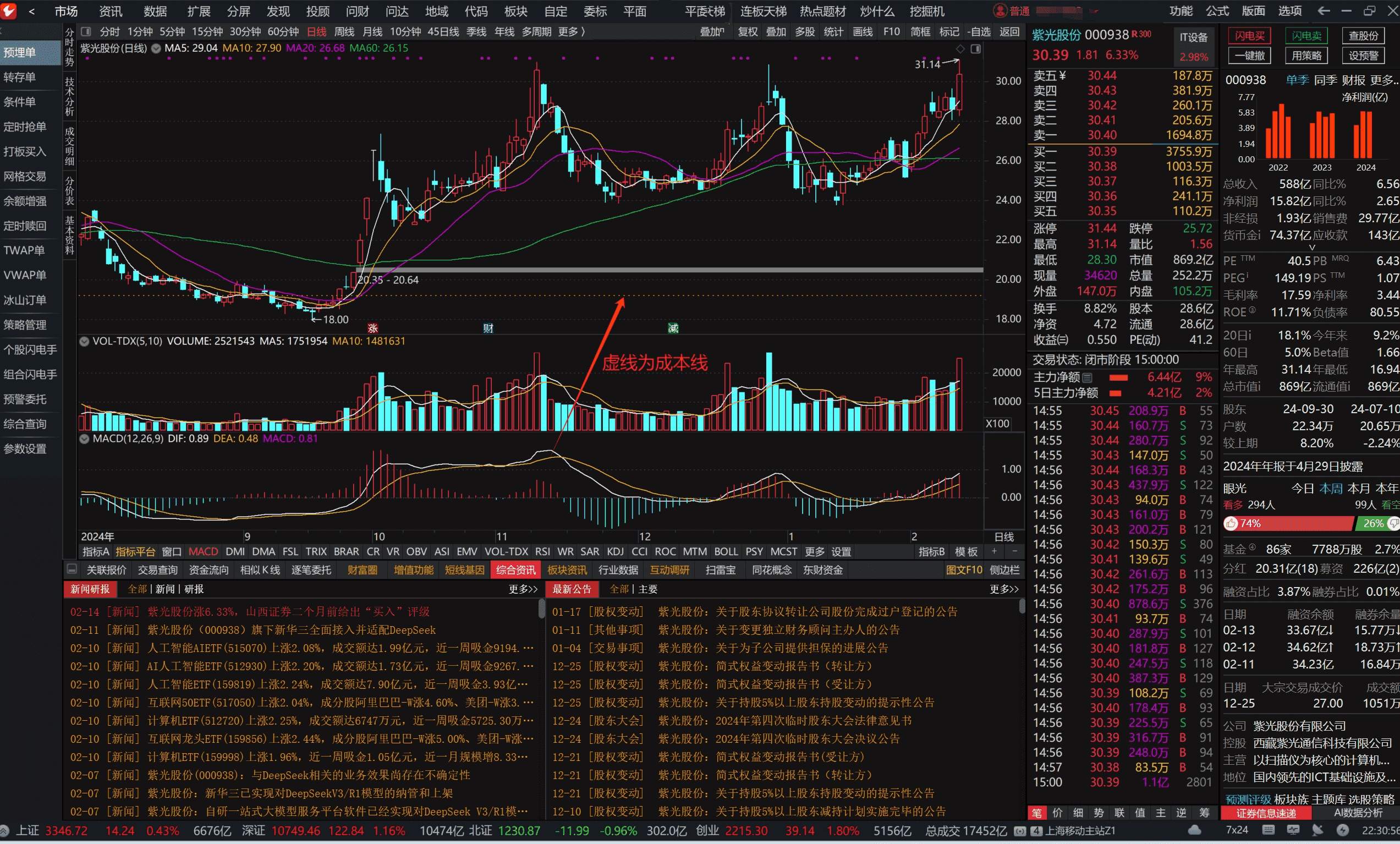Viewport: 1400px width, 844px height.
Task: Expand the MACD indicator dropdown arrow
Action: [x=84, y=439]
